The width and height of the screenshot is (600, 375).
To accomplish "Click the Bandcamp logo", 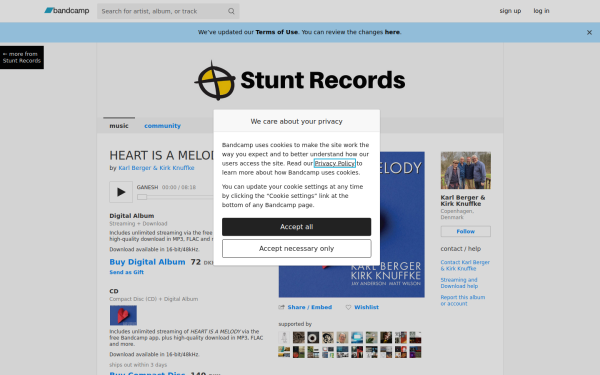I will point(67,11).
